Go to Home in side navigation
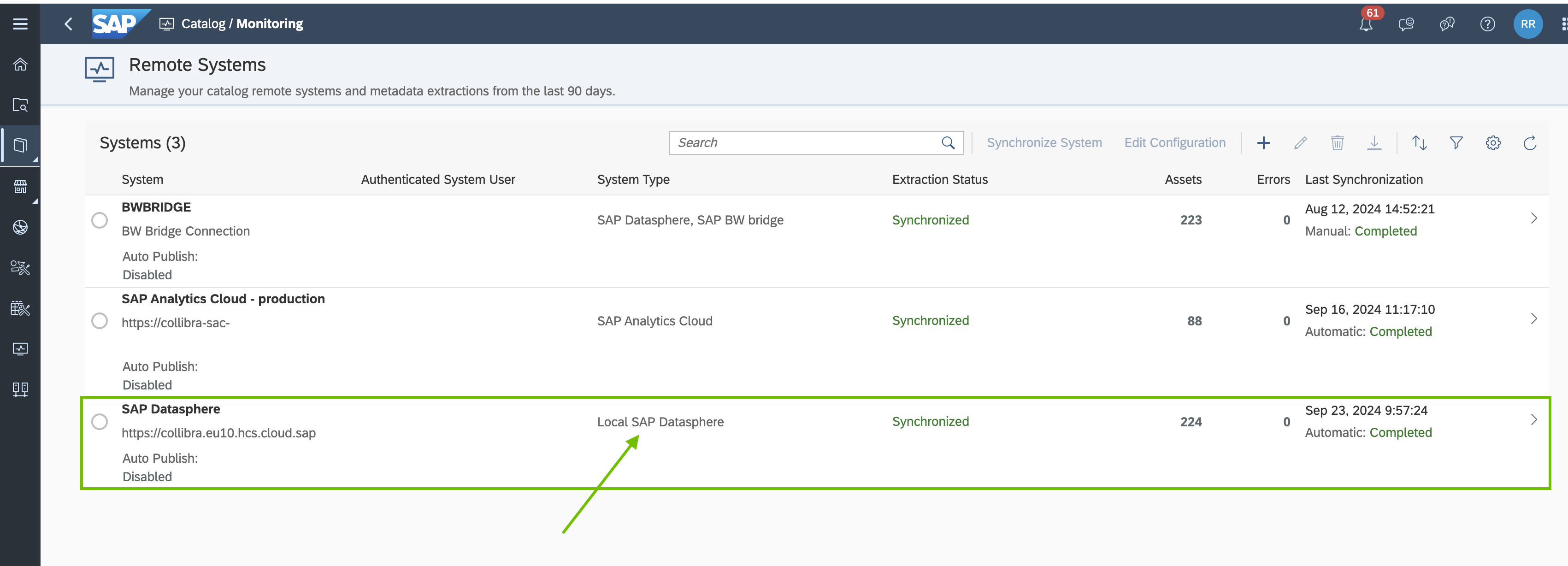 pos(20,65)
